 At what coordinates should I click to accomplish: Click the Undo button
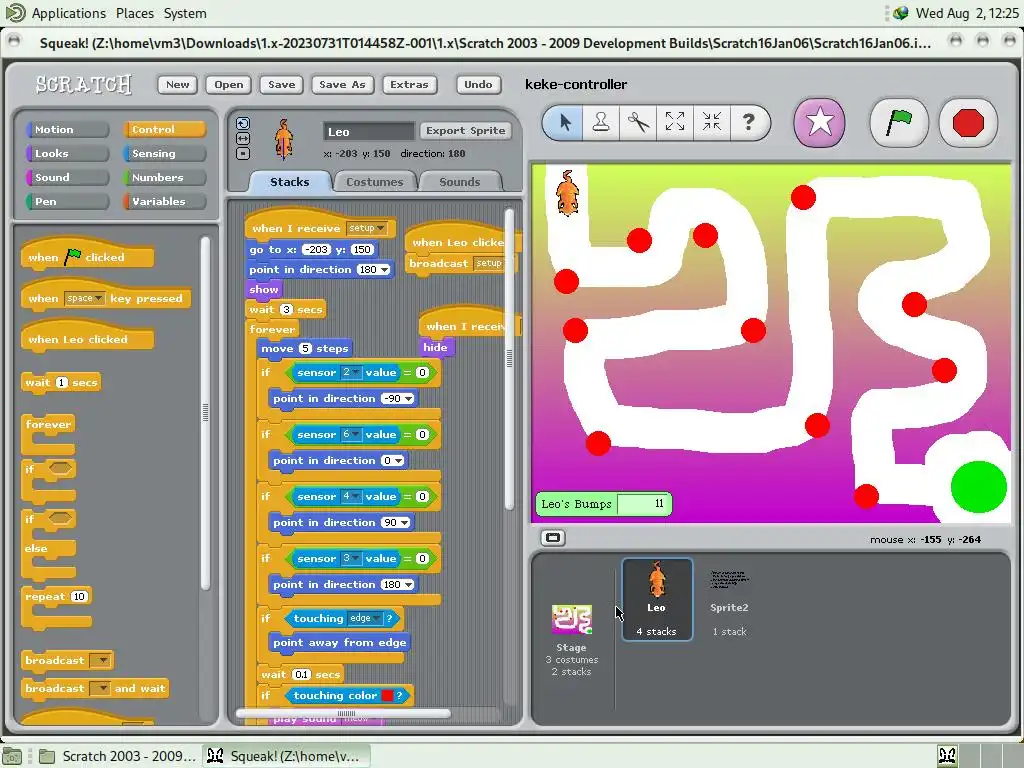point(478,84)
